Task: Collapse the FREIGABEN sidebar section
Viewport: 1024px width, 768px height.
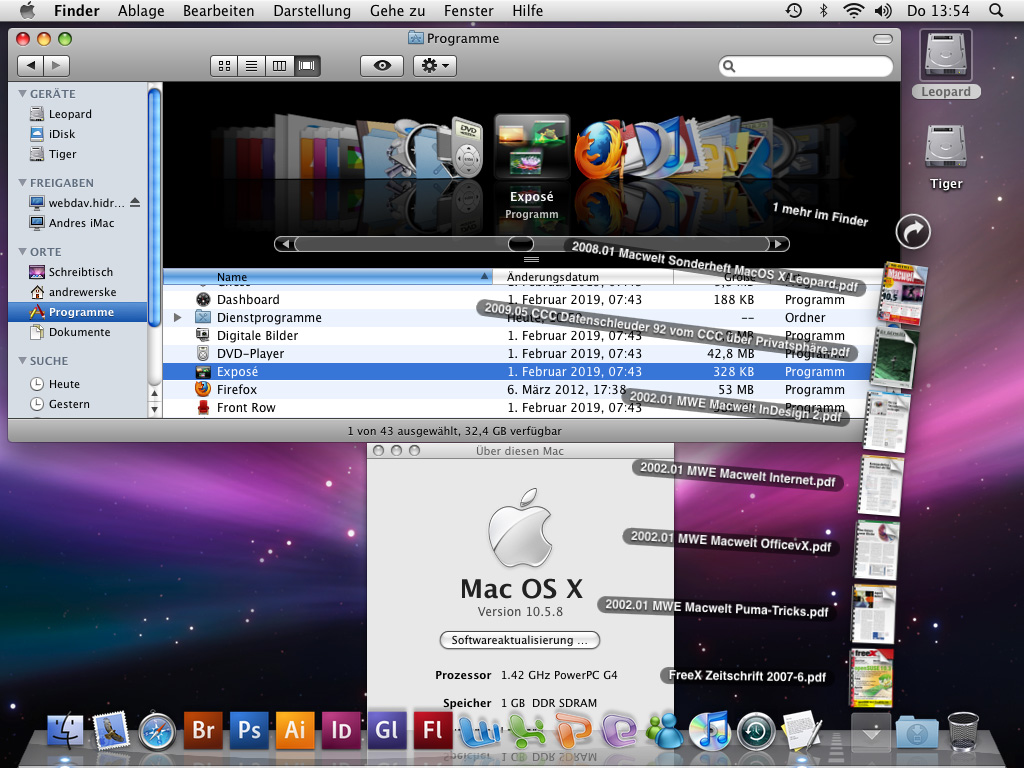Action: click(x=23, y=183)
